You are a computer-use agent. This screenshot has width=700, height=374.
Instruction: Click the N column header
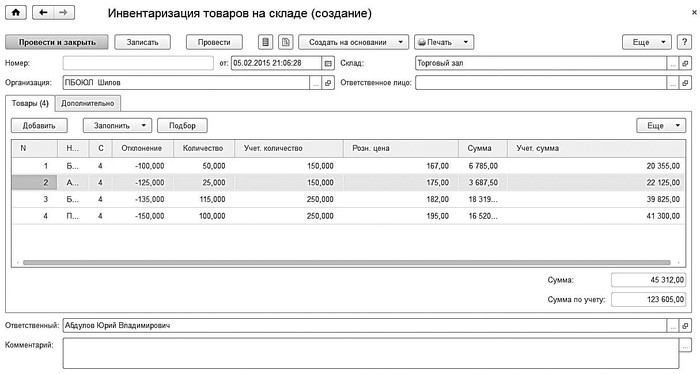click(x=34, y=148)
